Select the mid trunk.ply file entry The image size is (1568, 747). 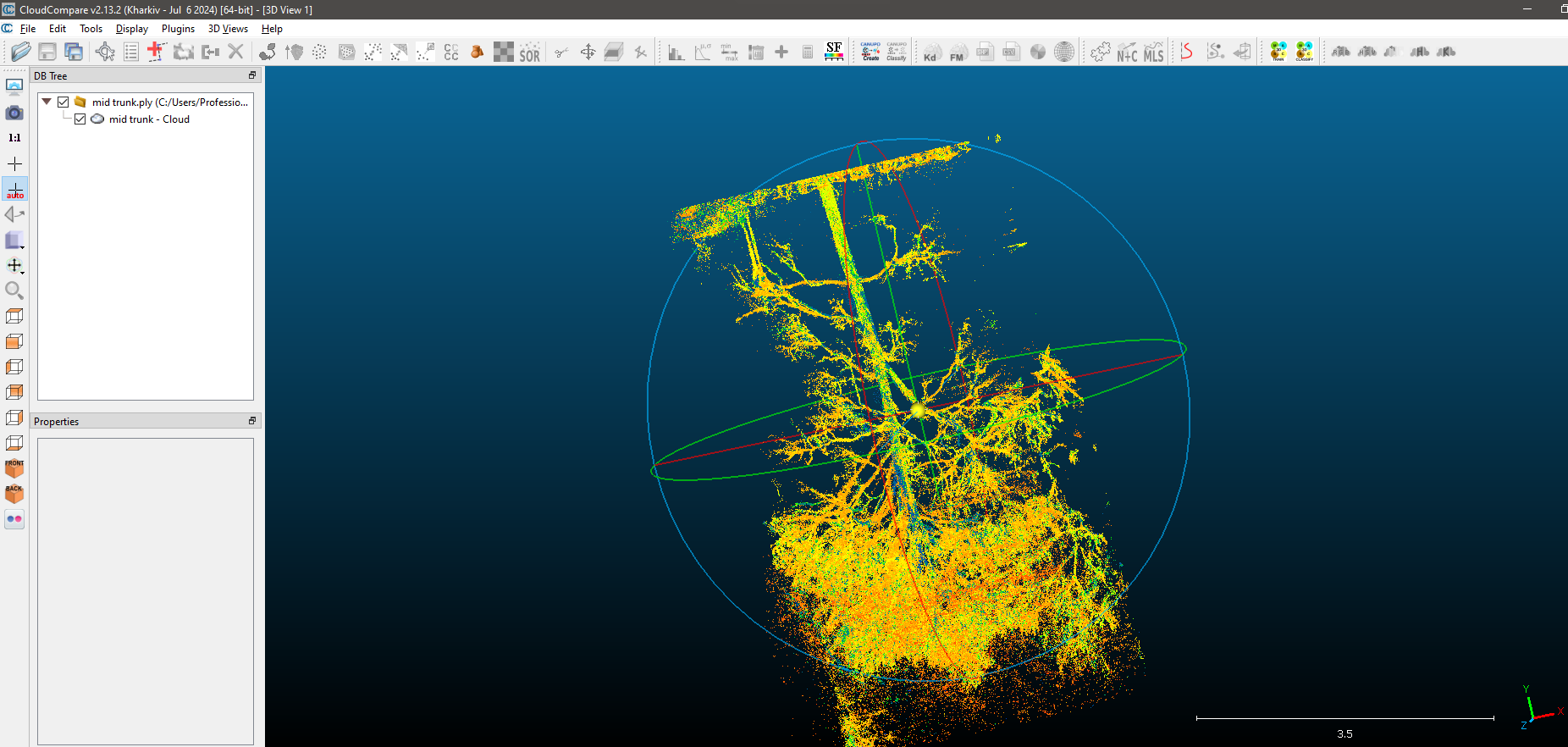tap(170, 102)
